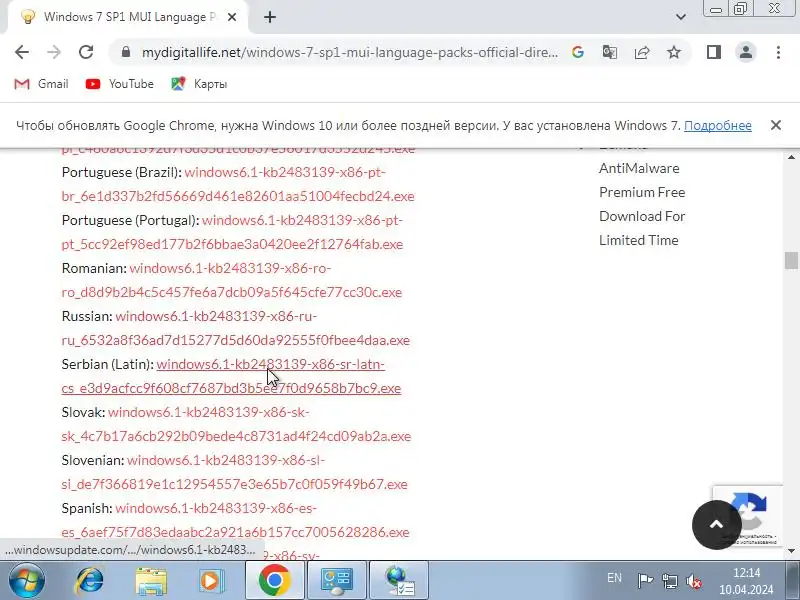This screenshot has width=800, height=600.
Task: Open the clock showing 12:14
Action: click(746, 581)
